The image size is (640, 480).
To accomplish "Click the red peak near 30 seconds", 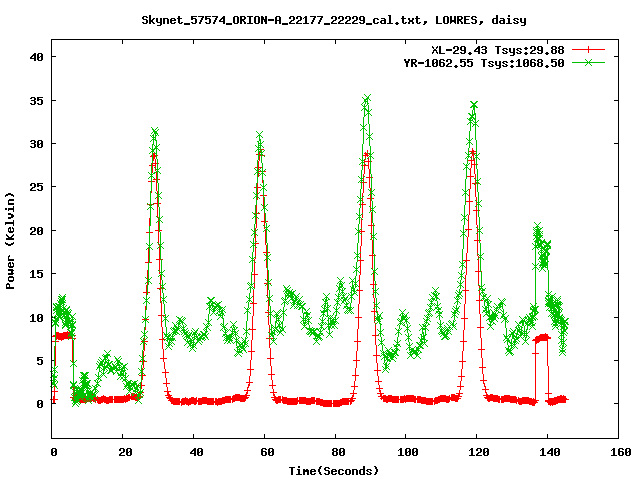I will 154,155.
